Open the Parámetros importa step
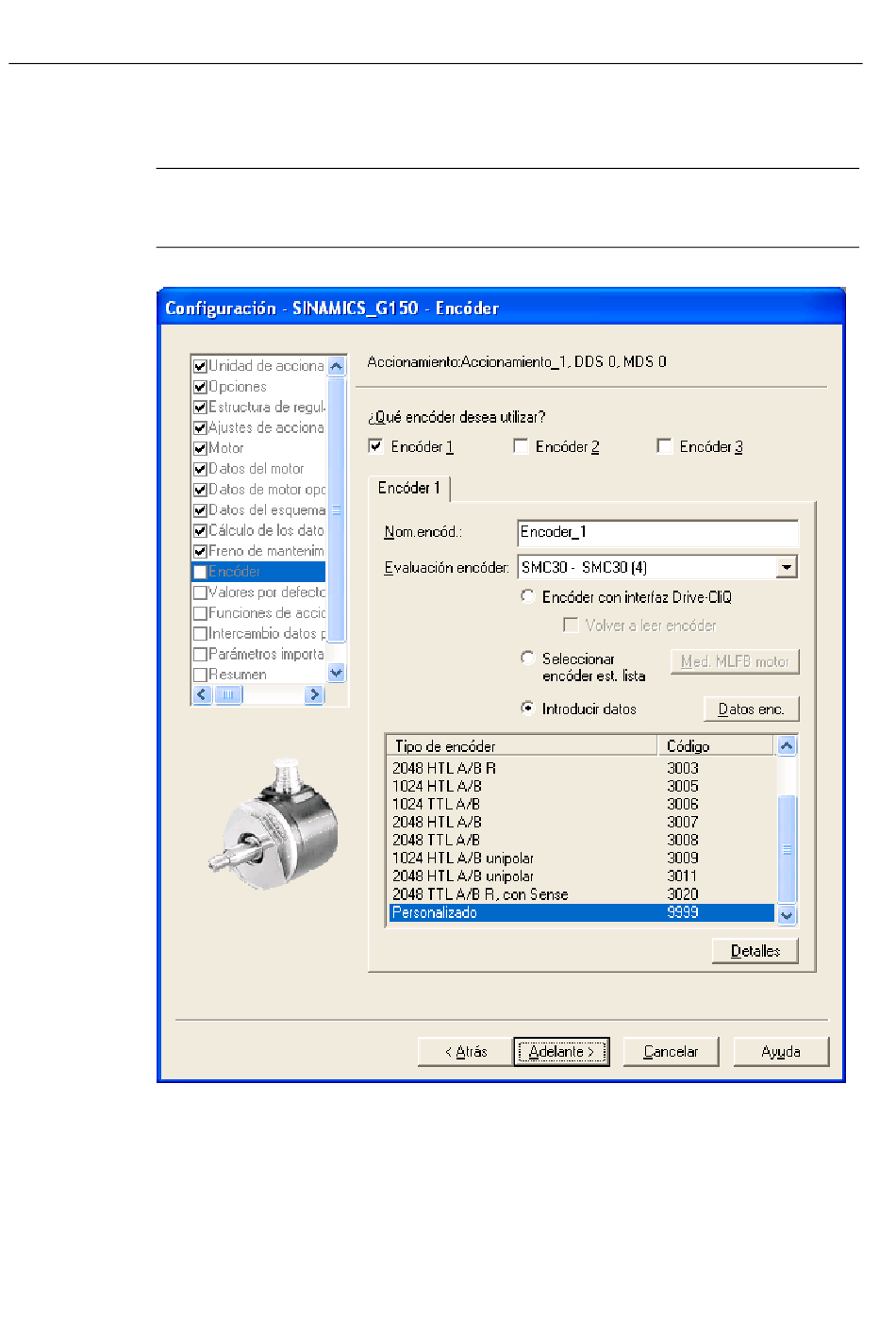 coord(259,654)
